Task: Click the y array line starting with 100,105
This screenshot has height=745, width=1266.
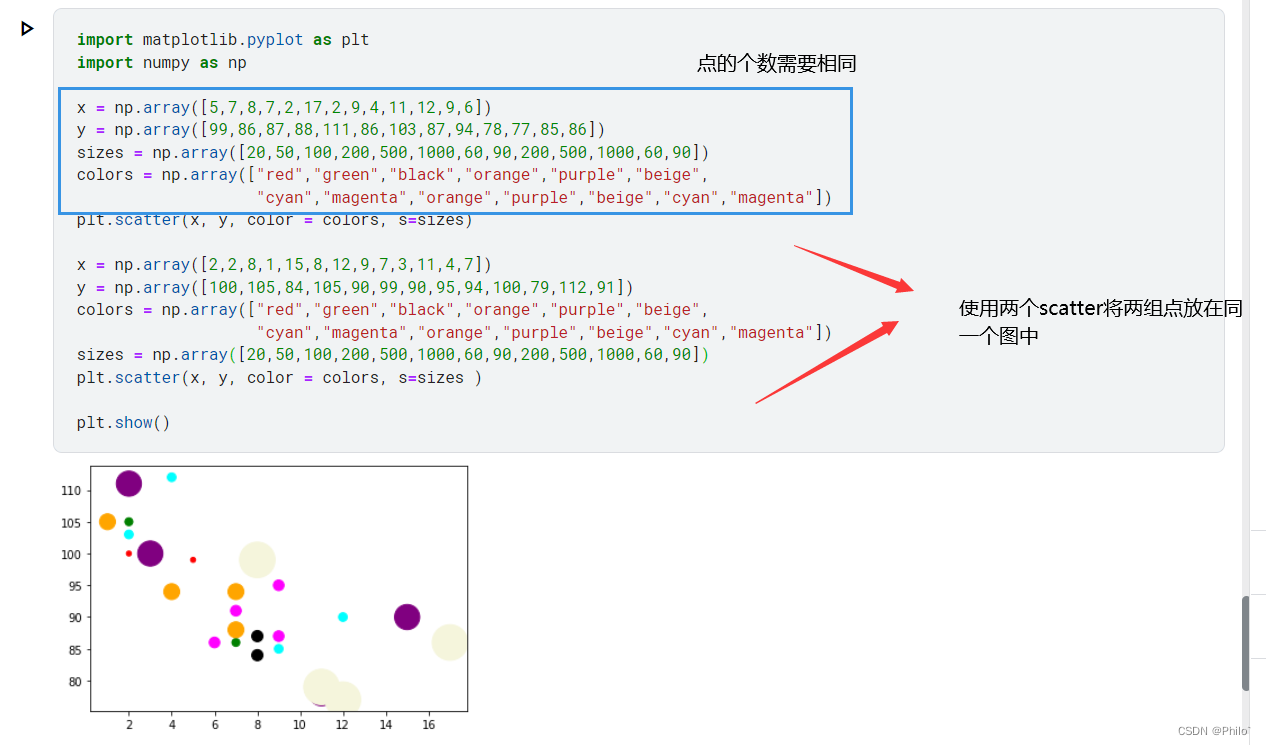Action: tap(355, 288)
